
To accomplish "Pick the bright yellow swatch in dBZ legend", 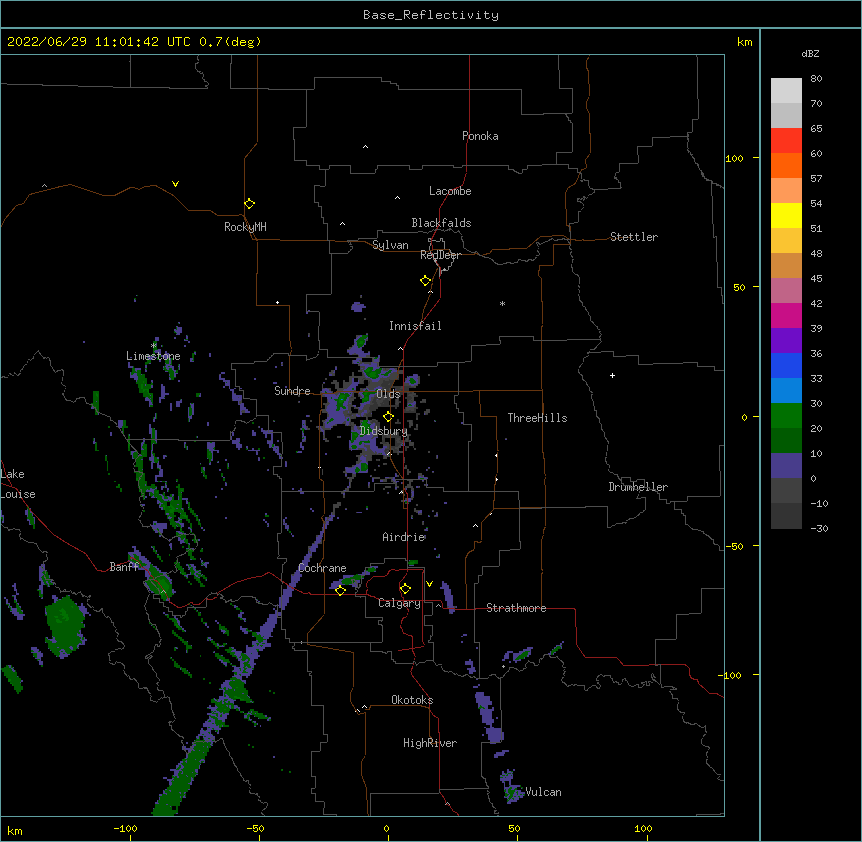I will [x=786, y=215].
